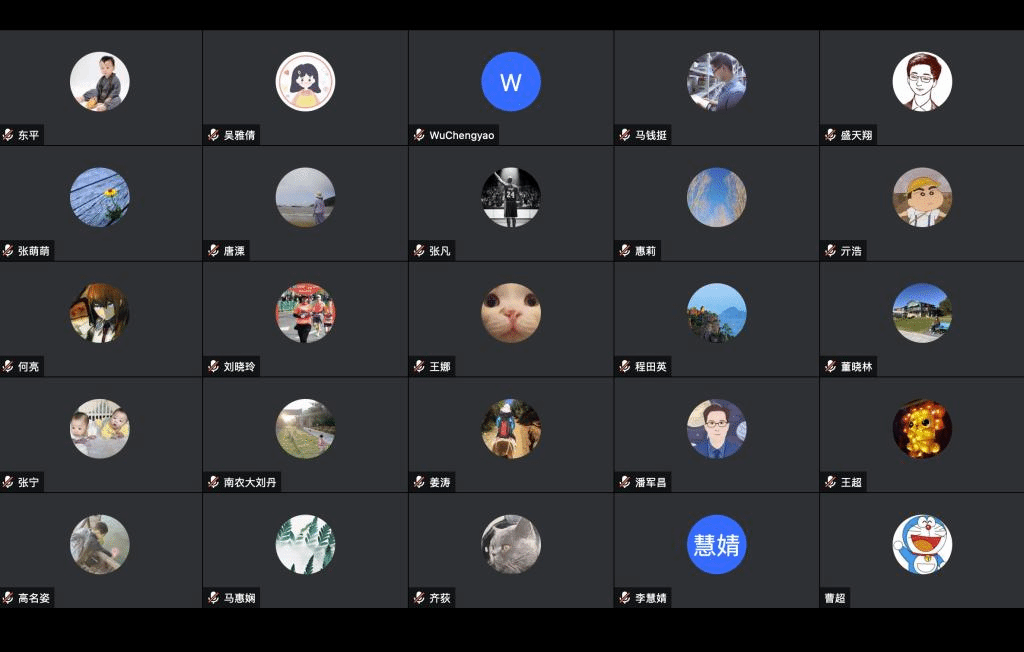Click the muted mic icon for 盛天翔
This screenshot has width=1024, height=652.
click(x=831, y=135)
